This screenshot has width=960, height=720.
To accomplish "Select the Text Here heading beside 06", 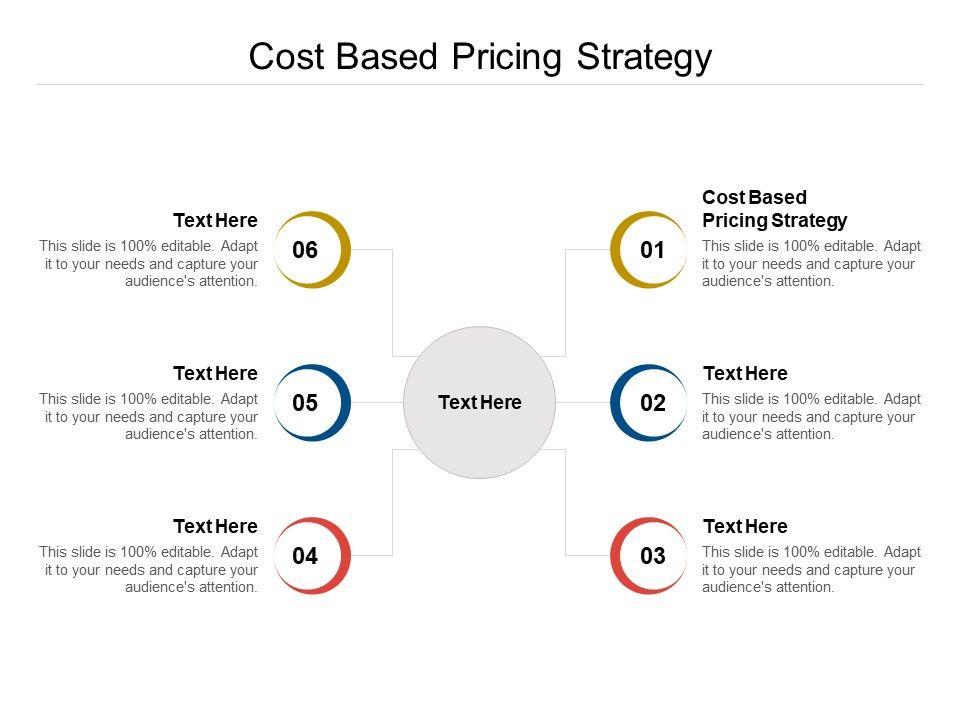I will tap(215, 221).
